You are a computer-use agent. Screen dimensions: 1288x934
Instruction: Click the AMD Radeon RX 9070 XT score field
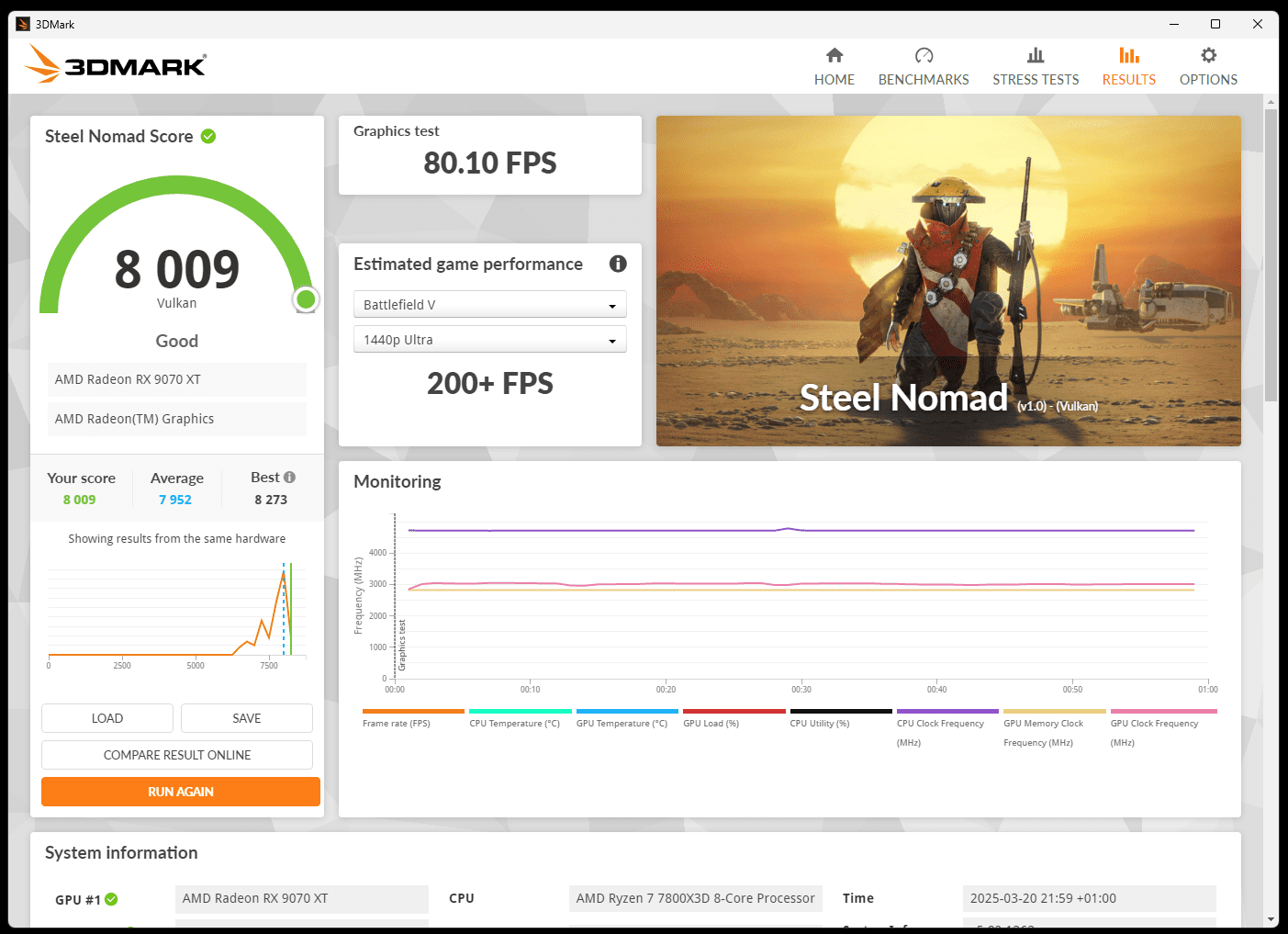tap(177, 379)
